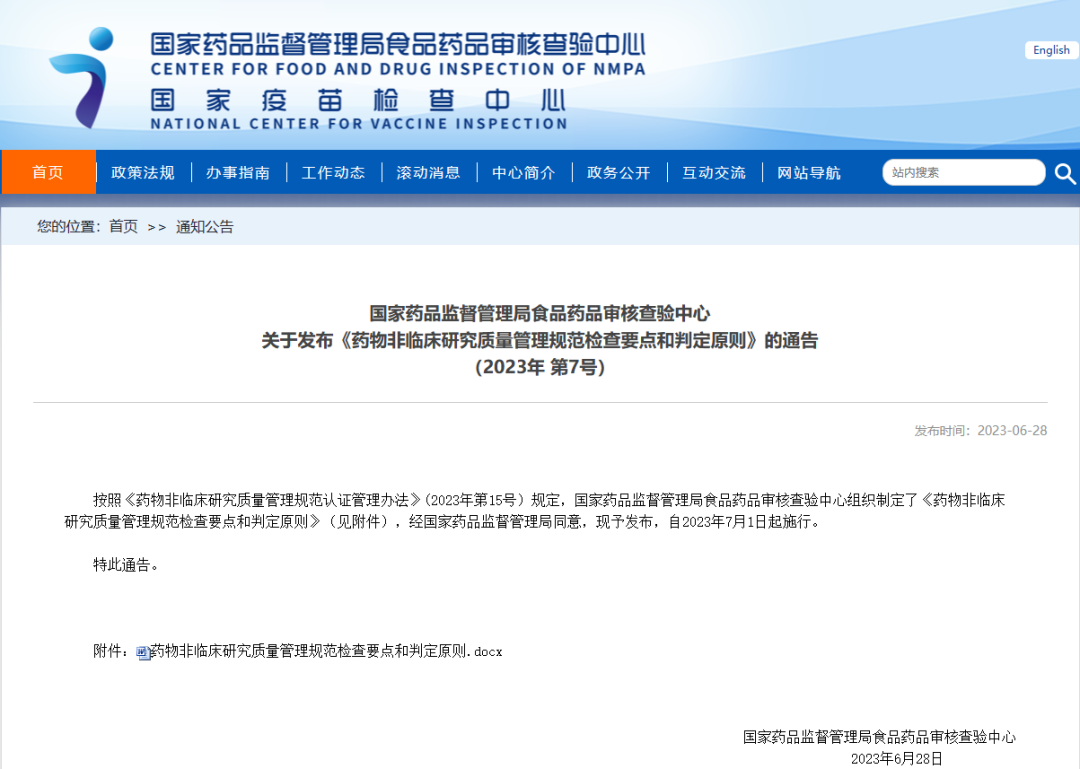The image size is (1080, 769).
Task: Go to the 办事指南 section
Action: (x=238, y=172)
